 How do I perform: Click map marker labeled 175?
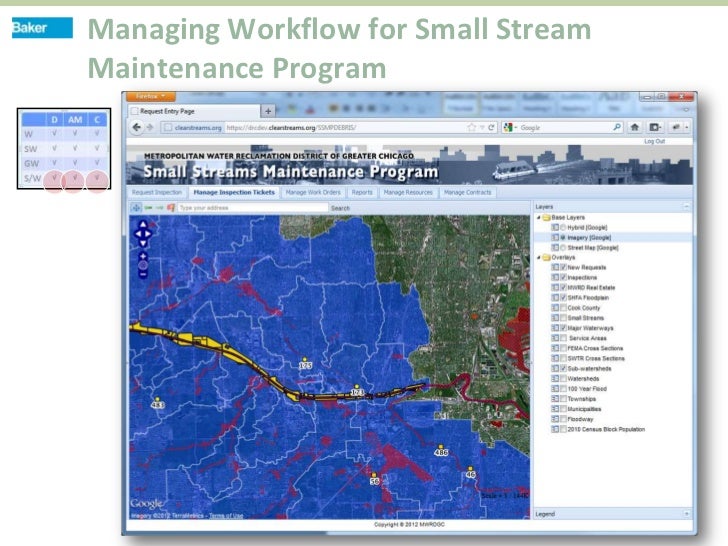tap(305, 364)
